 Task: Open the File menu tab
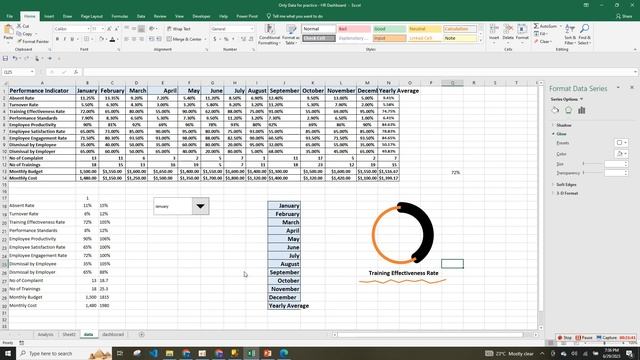coord(9,16)
